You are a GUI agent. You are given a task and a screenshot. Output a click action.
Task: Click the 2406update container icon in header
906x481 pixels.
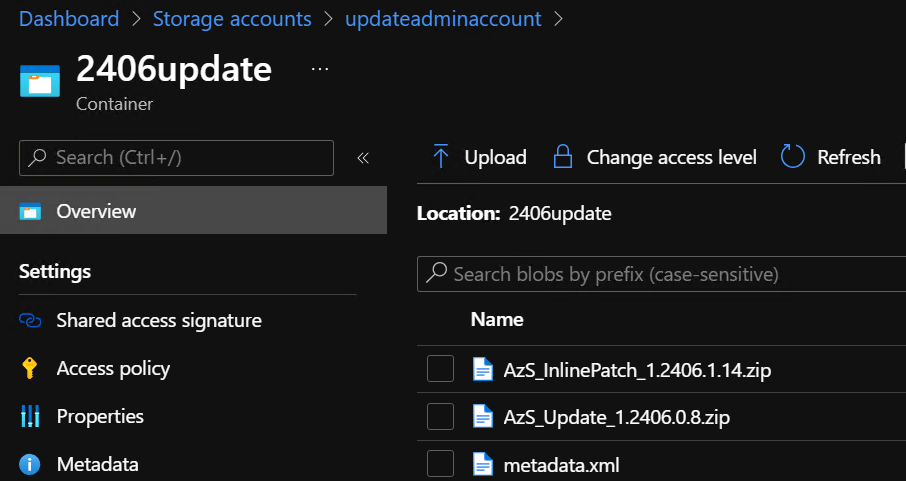[40, 79]
